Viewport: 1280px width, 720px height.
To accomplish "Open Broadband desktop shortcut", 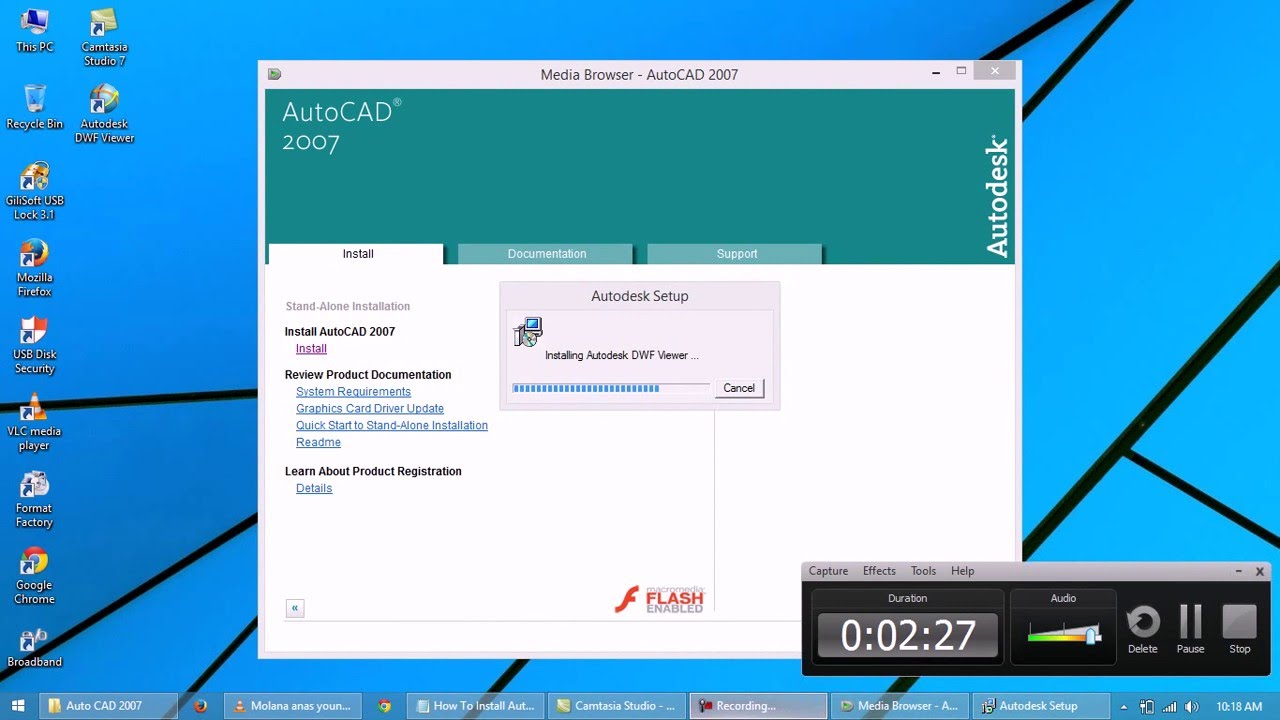I will [x=34, y=647].
